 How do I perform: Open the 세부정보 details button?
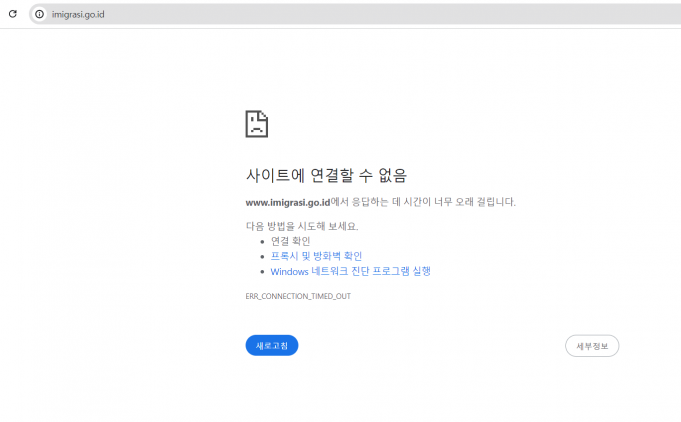point(592,346)
